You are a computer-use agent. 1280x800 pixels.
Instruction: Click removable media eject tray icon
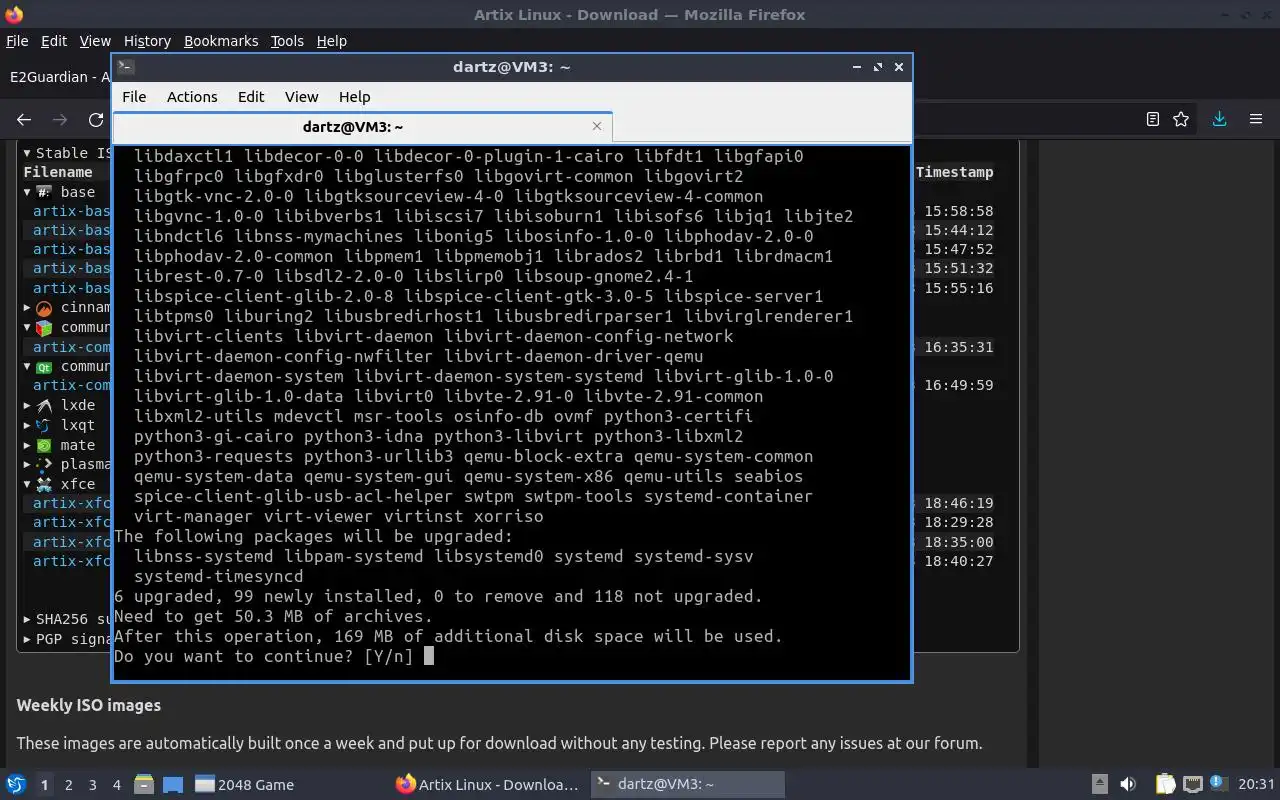[x=1100, y=784]
